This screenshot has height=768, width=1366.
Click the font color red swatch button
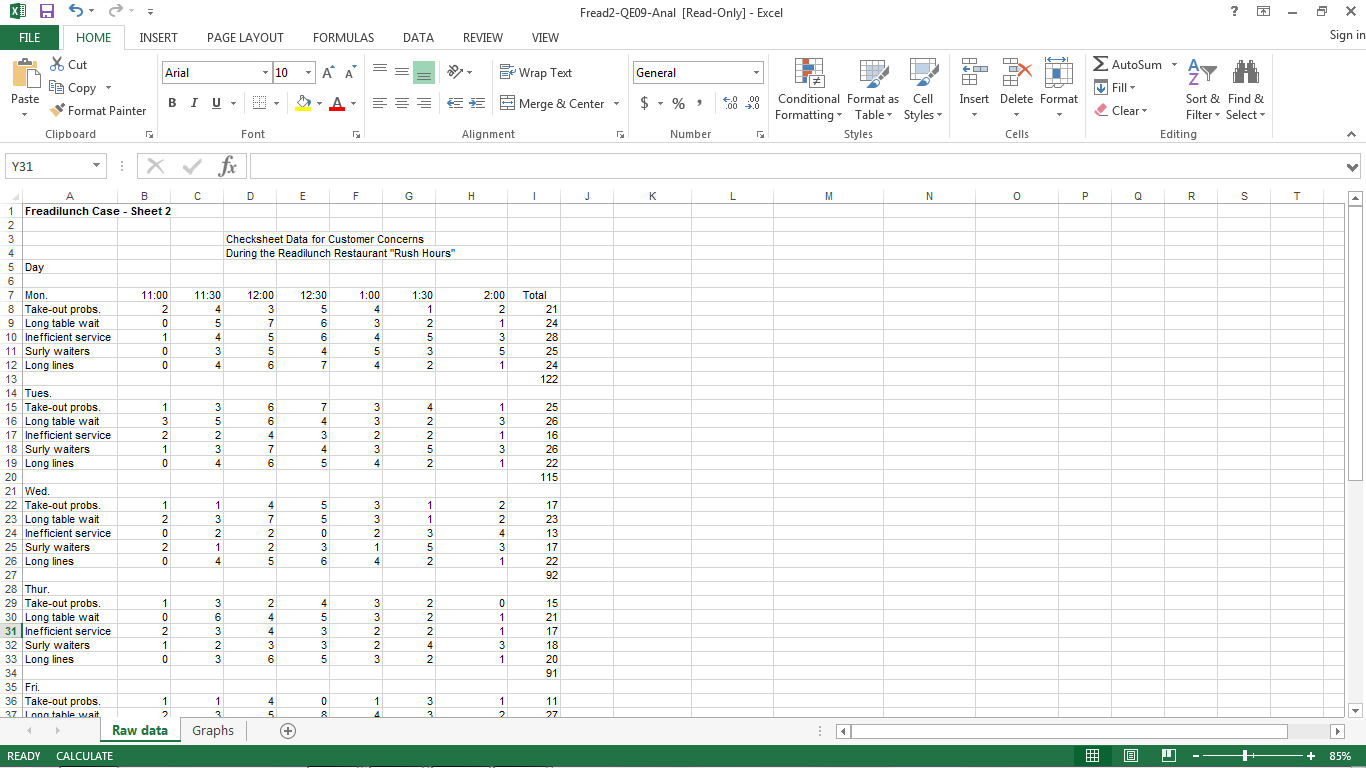337,103
